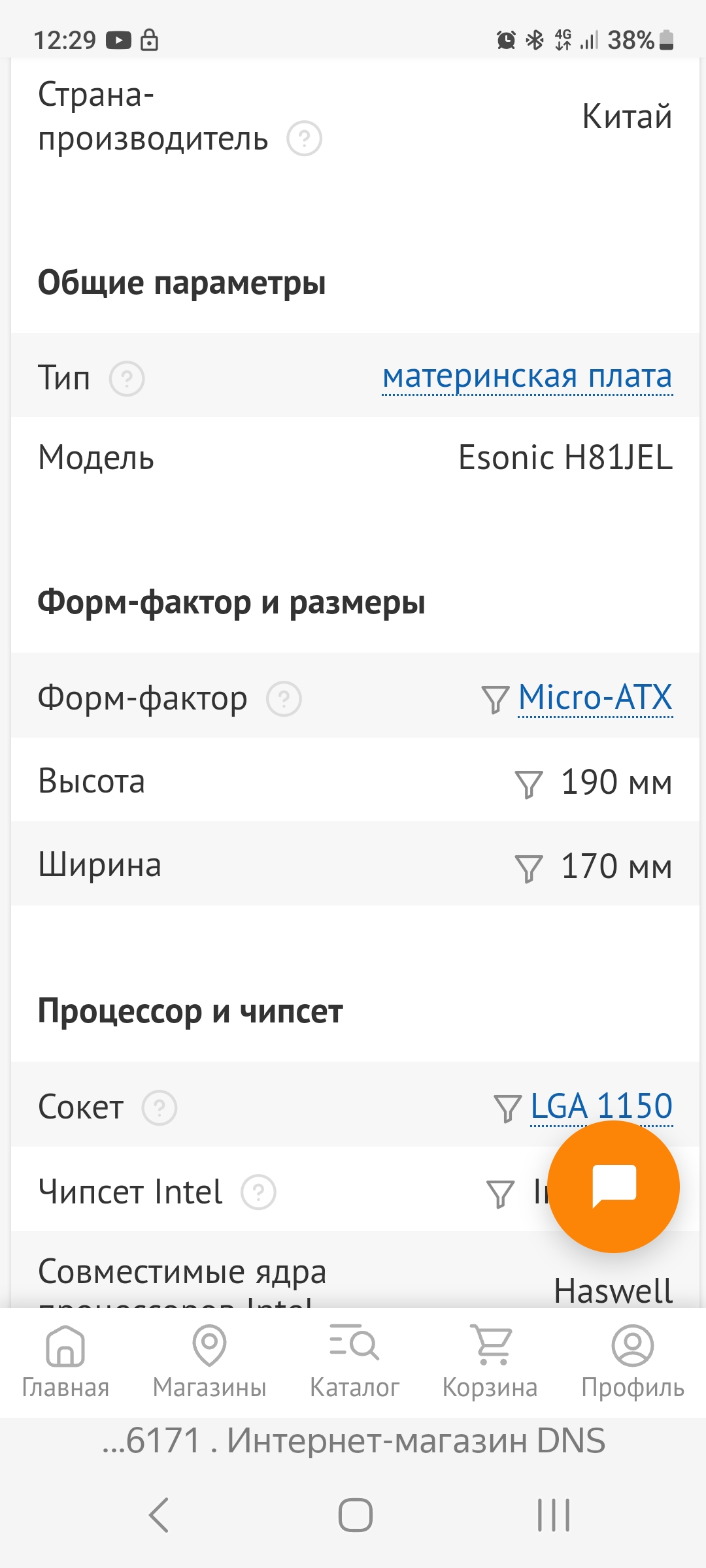Show info for Чипсет Intel

pos(259,1192)
